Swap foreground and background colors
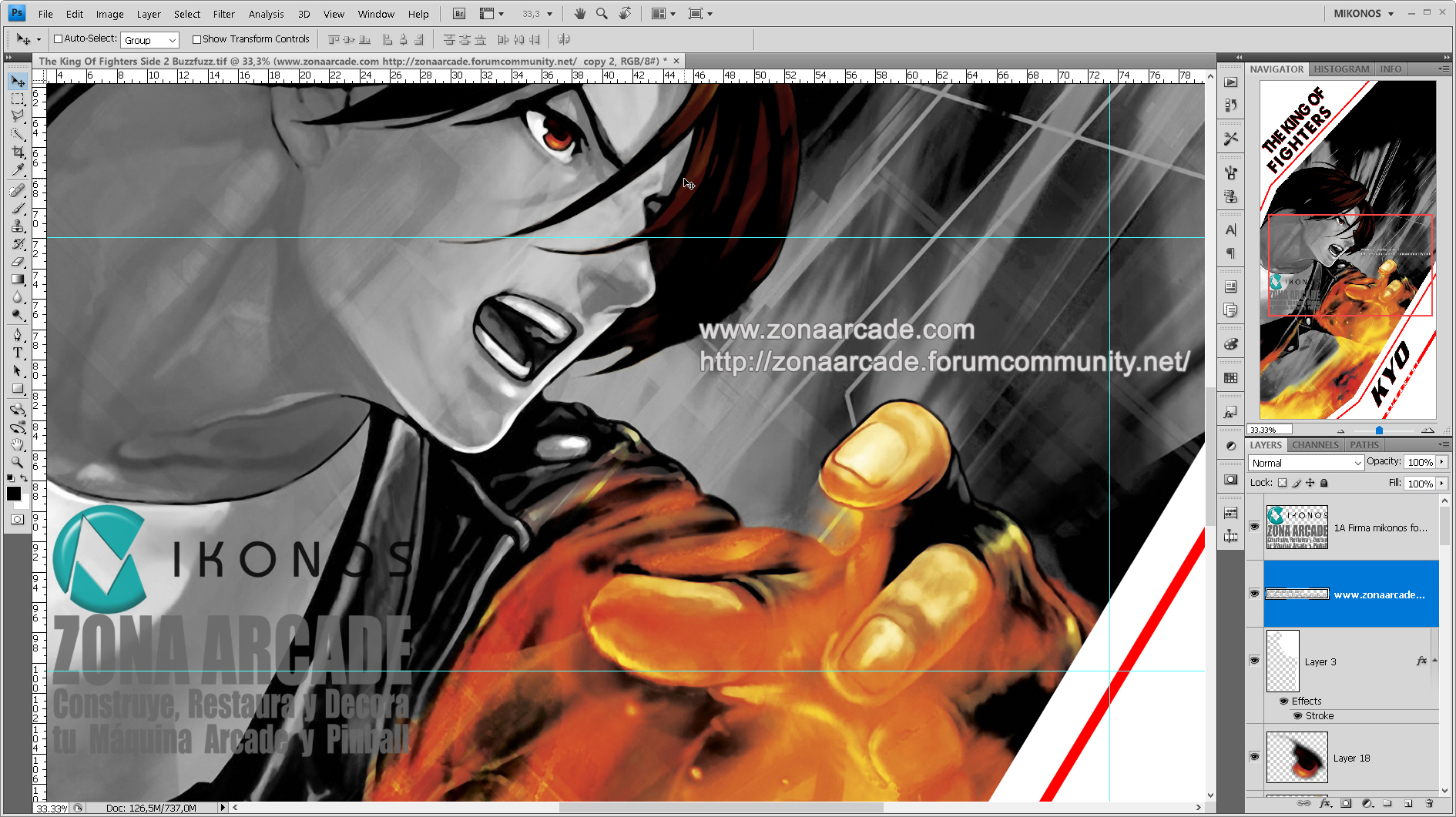The image size is (1456, 817). [25, 478]
